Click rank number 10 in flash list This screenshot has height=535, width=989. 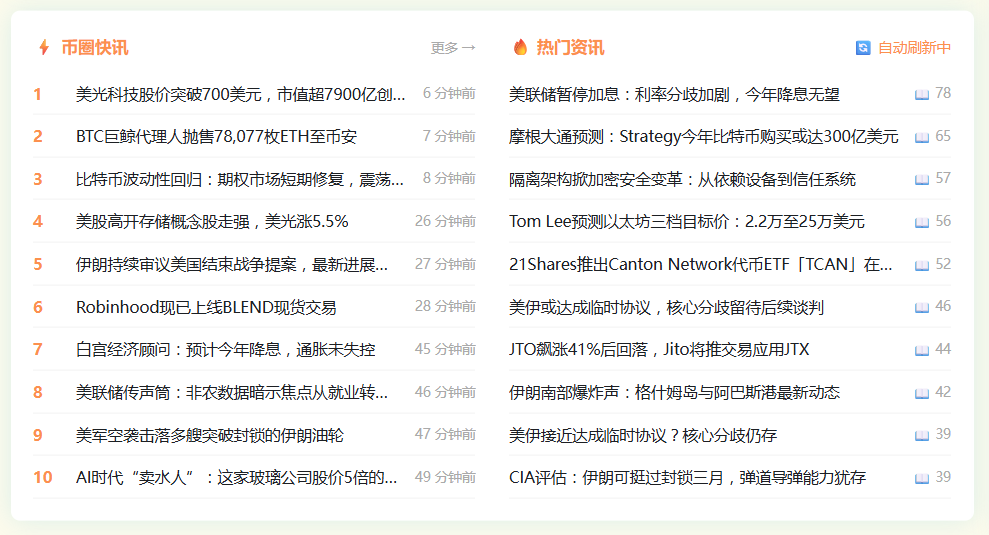pyautogui.click(x=43, y=478)
